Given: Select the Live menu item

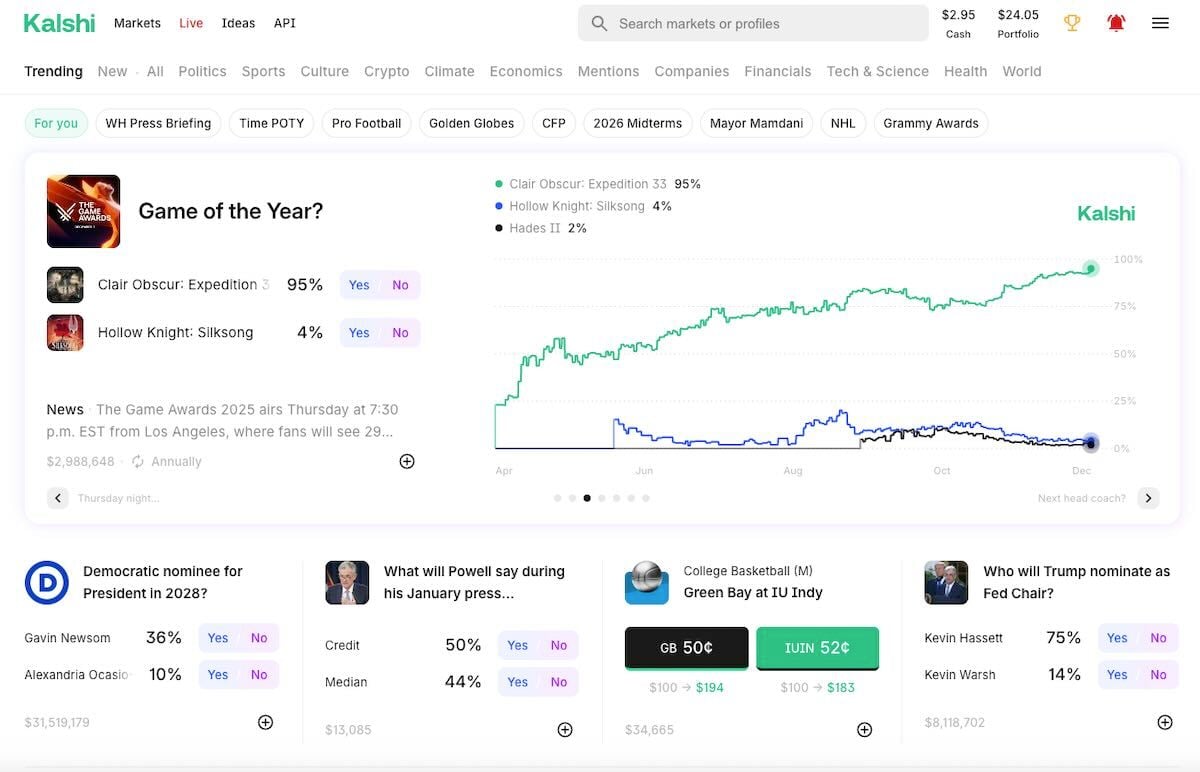Looking at the screenshot, I should point(191,23).
